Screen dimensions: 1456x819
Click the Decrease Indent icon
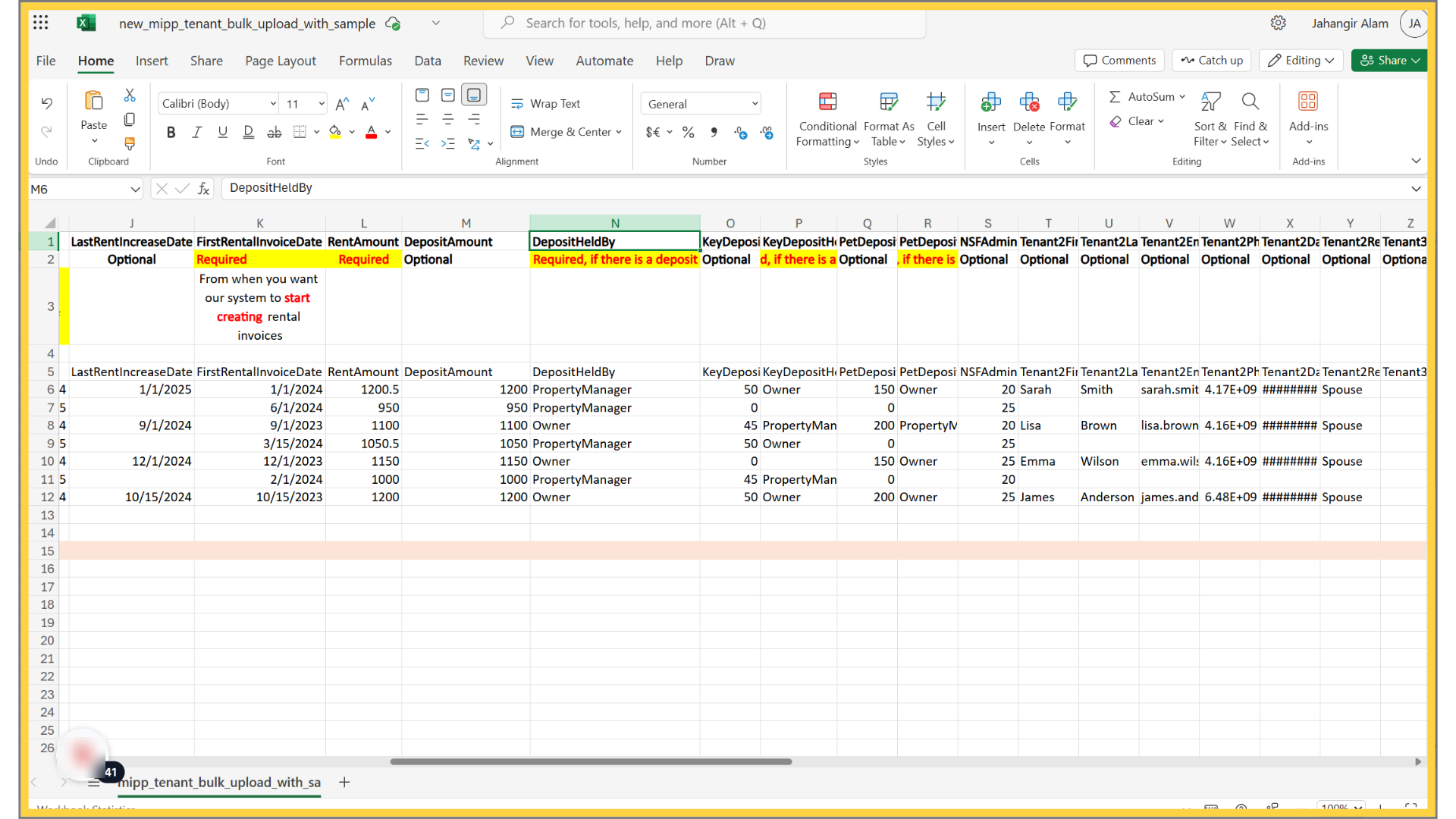click(x=422, y=143)
